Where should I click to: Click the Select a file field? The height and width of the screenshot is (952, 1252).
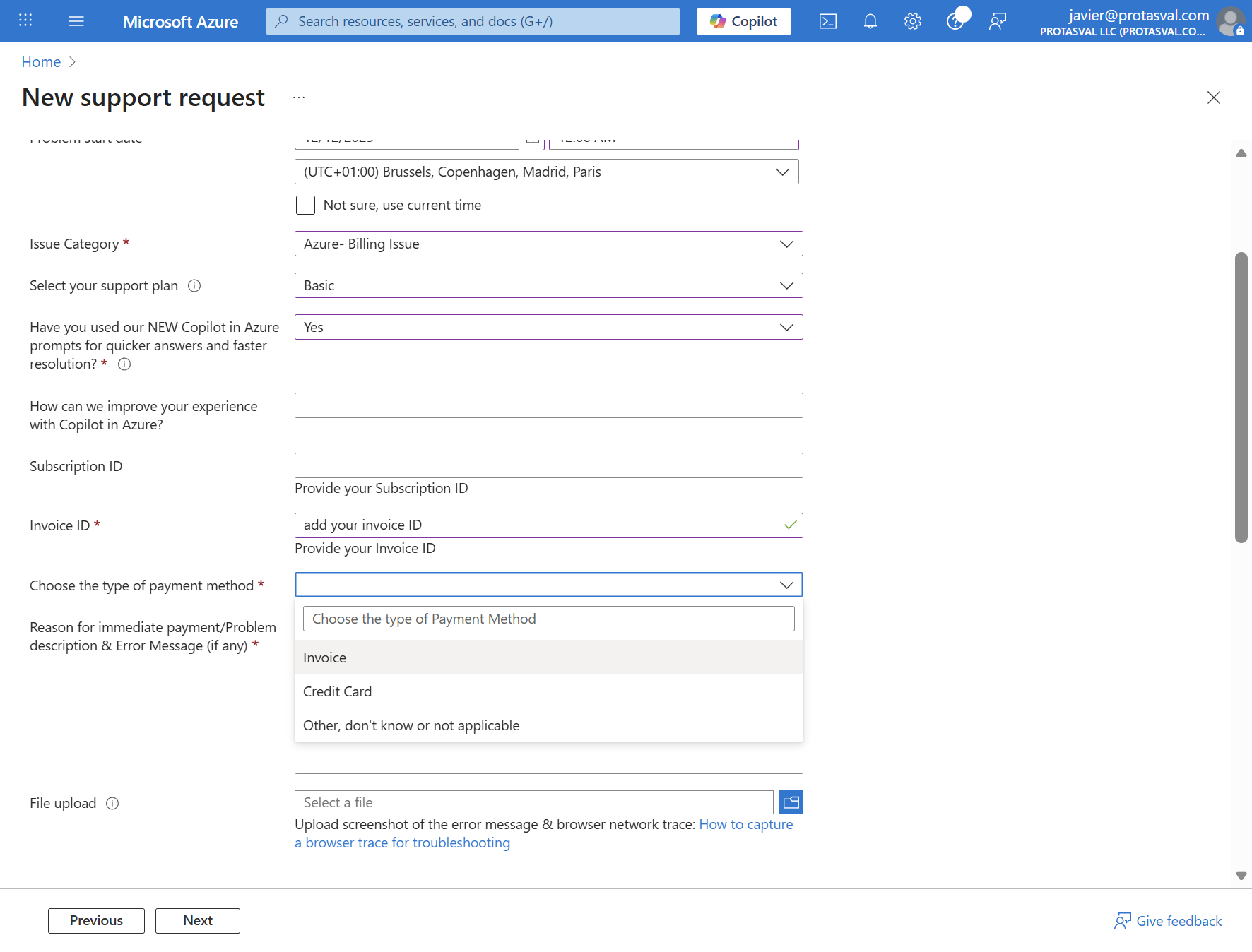534,802
